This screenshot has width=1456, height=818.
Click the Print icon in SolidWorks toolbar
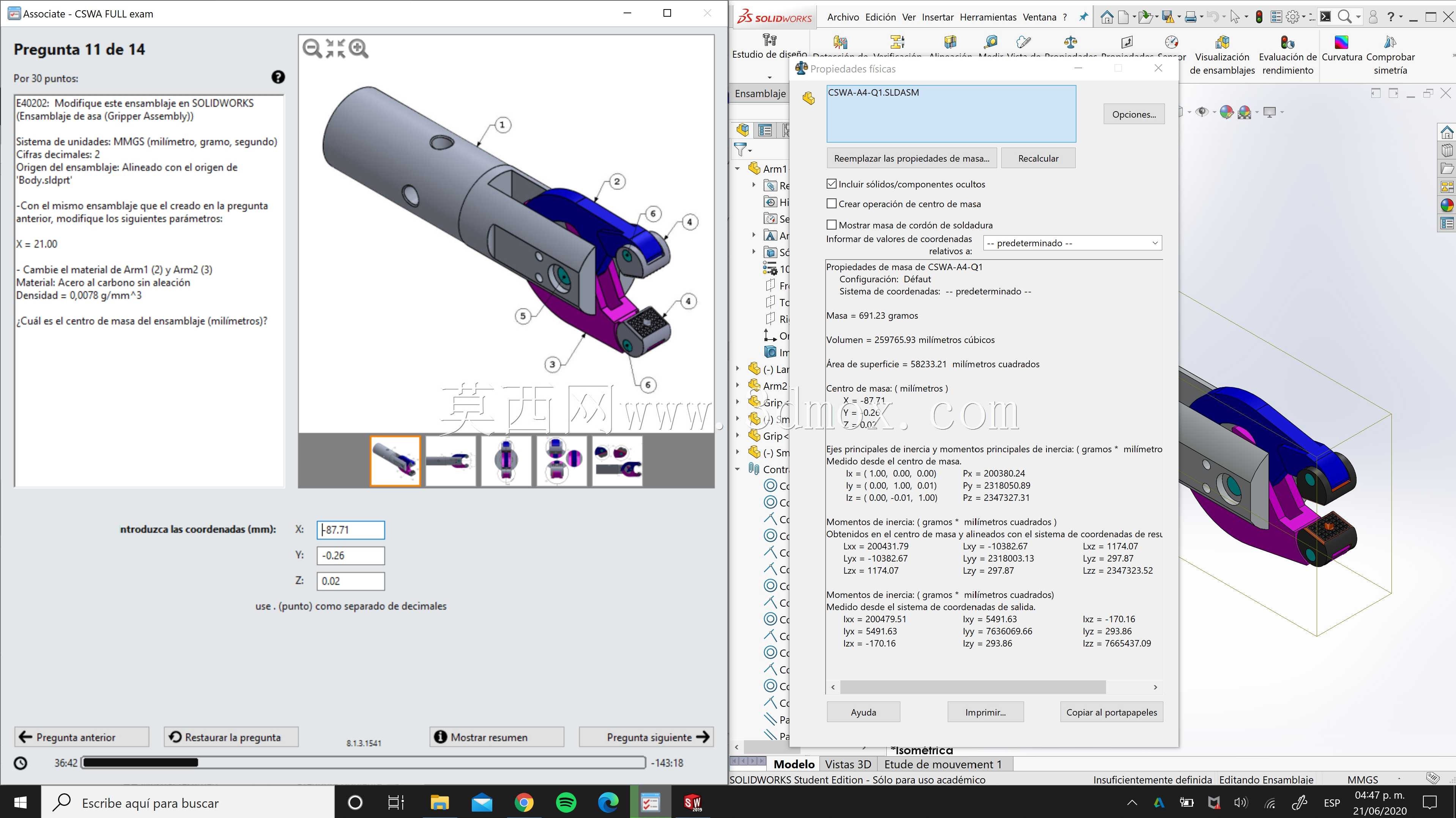pos(1190,17)
